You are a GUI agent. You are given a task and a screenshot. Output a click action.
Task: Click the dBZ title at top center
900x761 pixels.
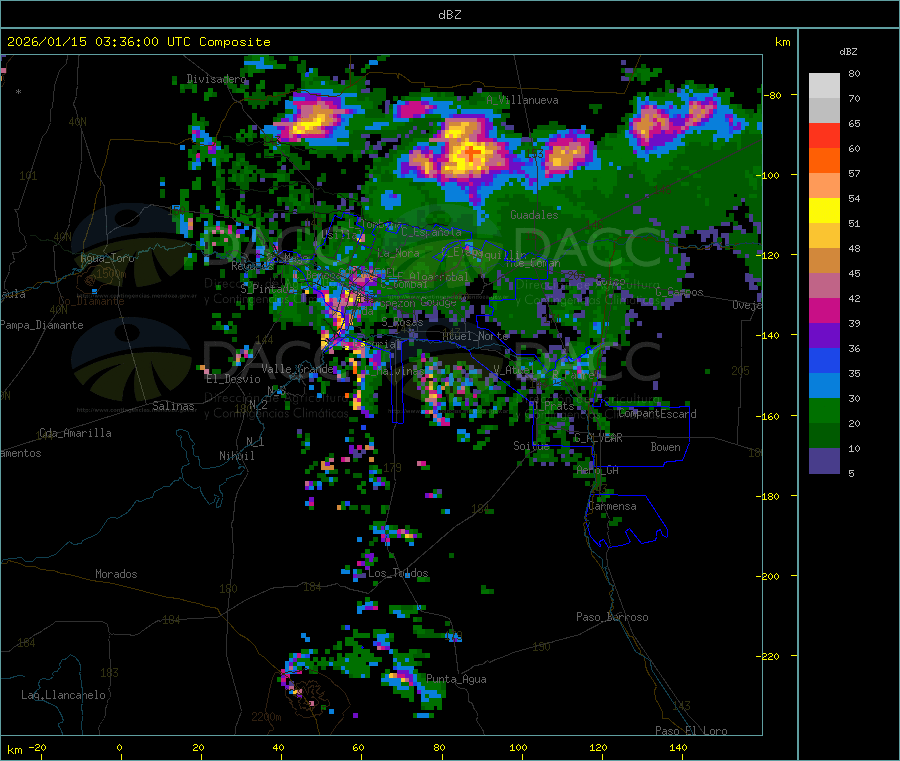(449, 15)
